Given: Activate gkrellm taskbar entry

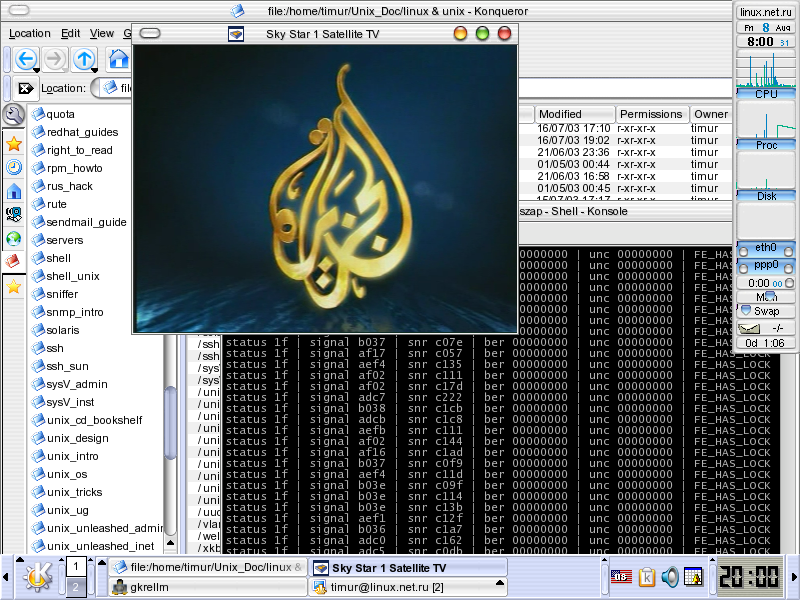Looking at the screenshot, I should [x=208, y=587].
